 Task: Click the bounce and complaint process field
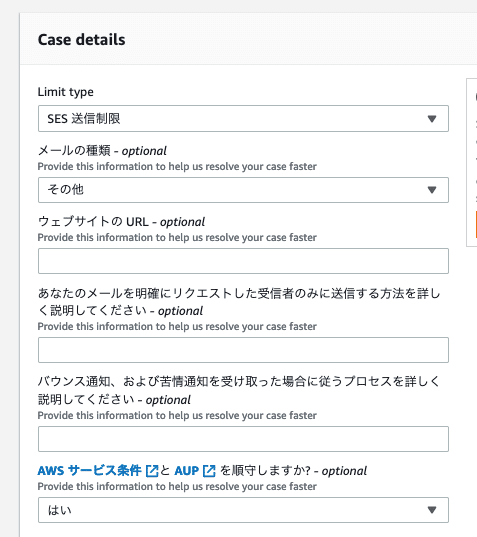click(x=243, y=439)
